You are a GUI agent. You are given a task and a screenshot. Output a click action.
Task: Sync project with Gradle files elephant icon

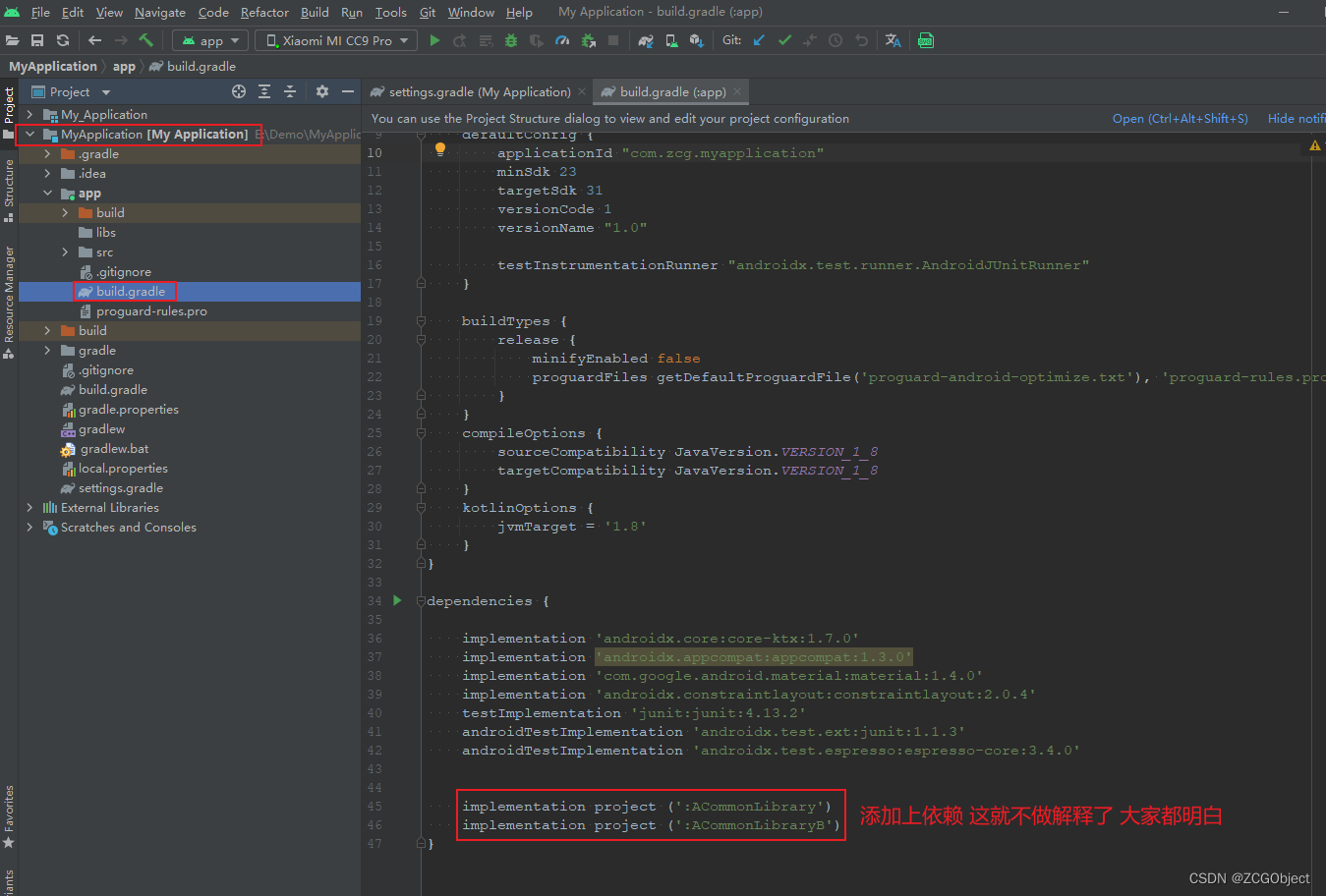[x=645, y=40]
